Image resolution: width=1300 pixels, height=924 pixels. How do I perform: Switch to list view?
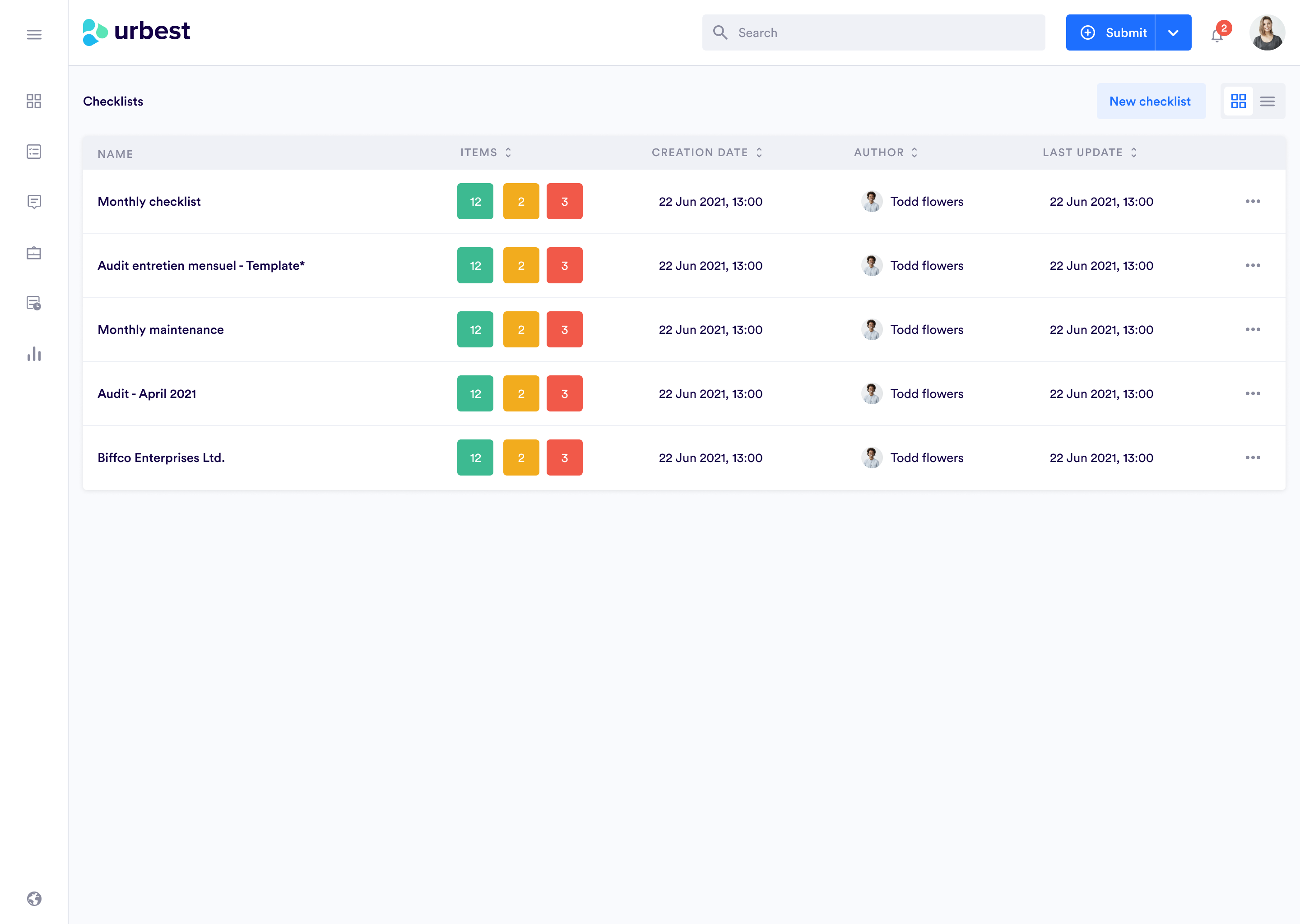(1267, 101)
